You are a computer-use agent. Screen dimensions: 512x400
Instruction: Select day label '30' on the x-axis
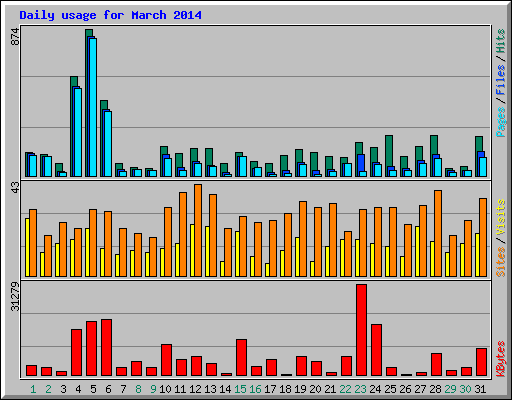click(465, 389)
